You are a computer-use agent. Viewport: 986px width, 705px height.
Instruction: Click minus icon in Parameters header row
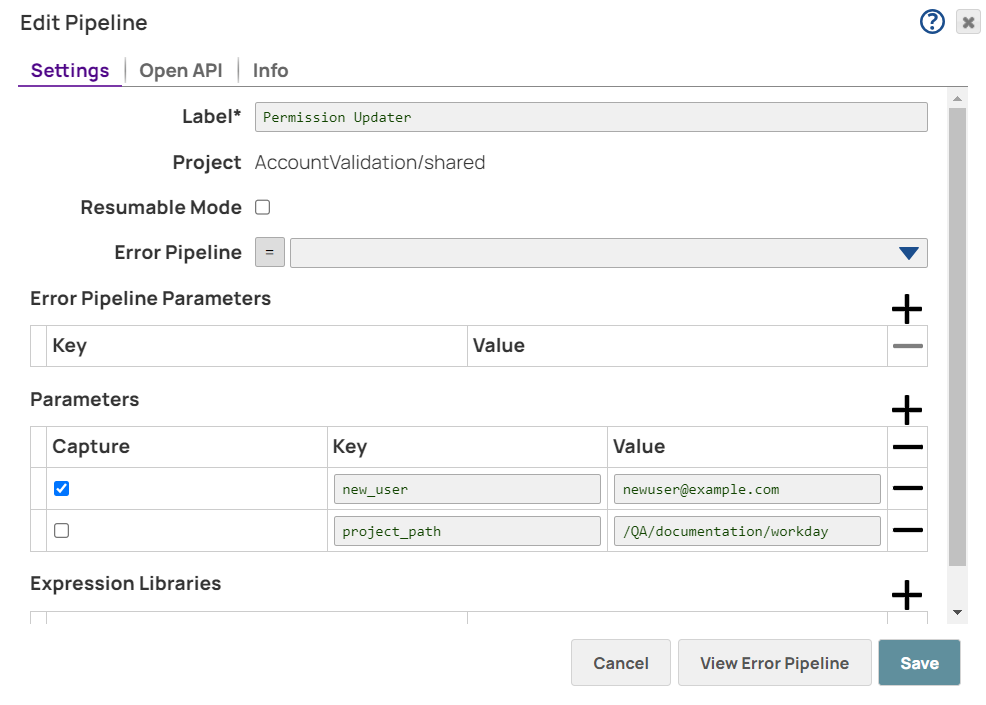click(x=907, y=447)
